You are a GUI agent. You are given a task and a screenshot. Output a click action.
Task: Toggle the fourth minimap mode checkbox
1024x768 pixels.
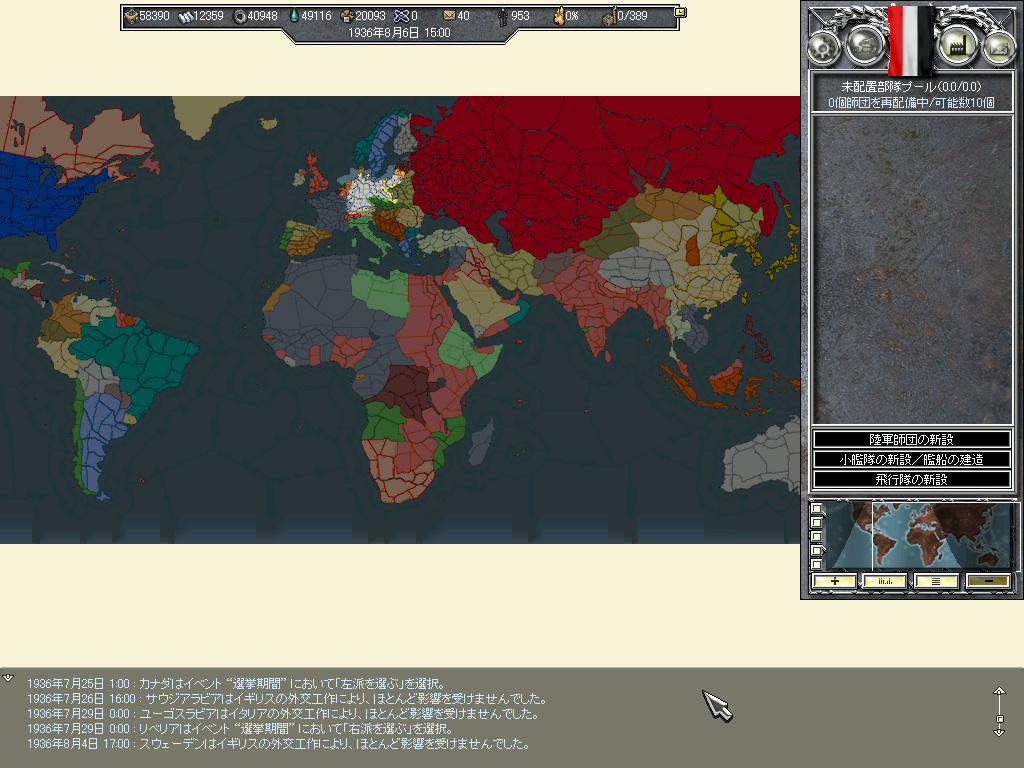[x=816, y=550]
